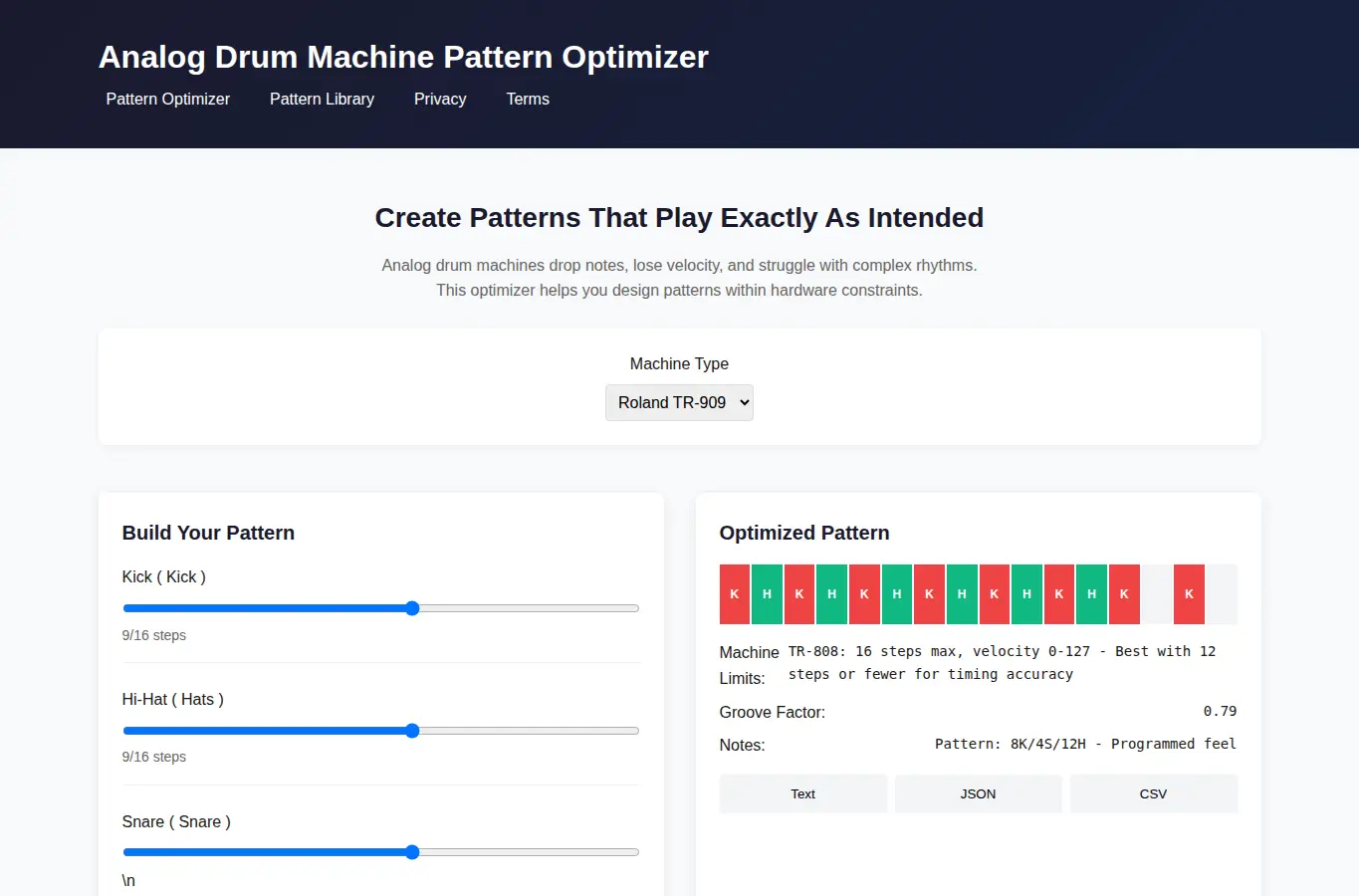This screenshot has height=896, width=1359.
Task: Select the empty step cell between K cells
Action: [1157, 594]
